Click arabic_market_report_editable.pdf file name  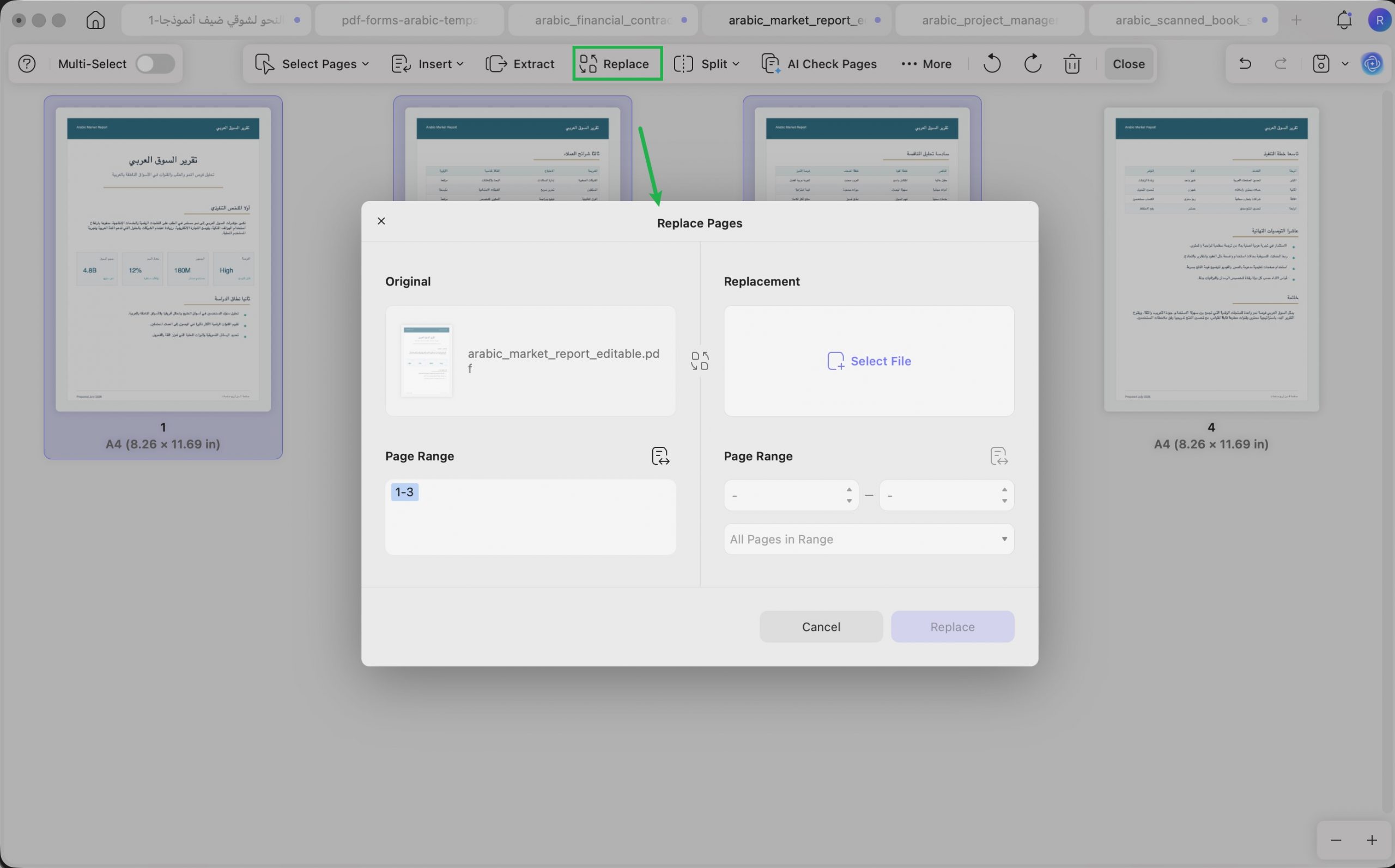pyautogui.click(x=563, y=361)
